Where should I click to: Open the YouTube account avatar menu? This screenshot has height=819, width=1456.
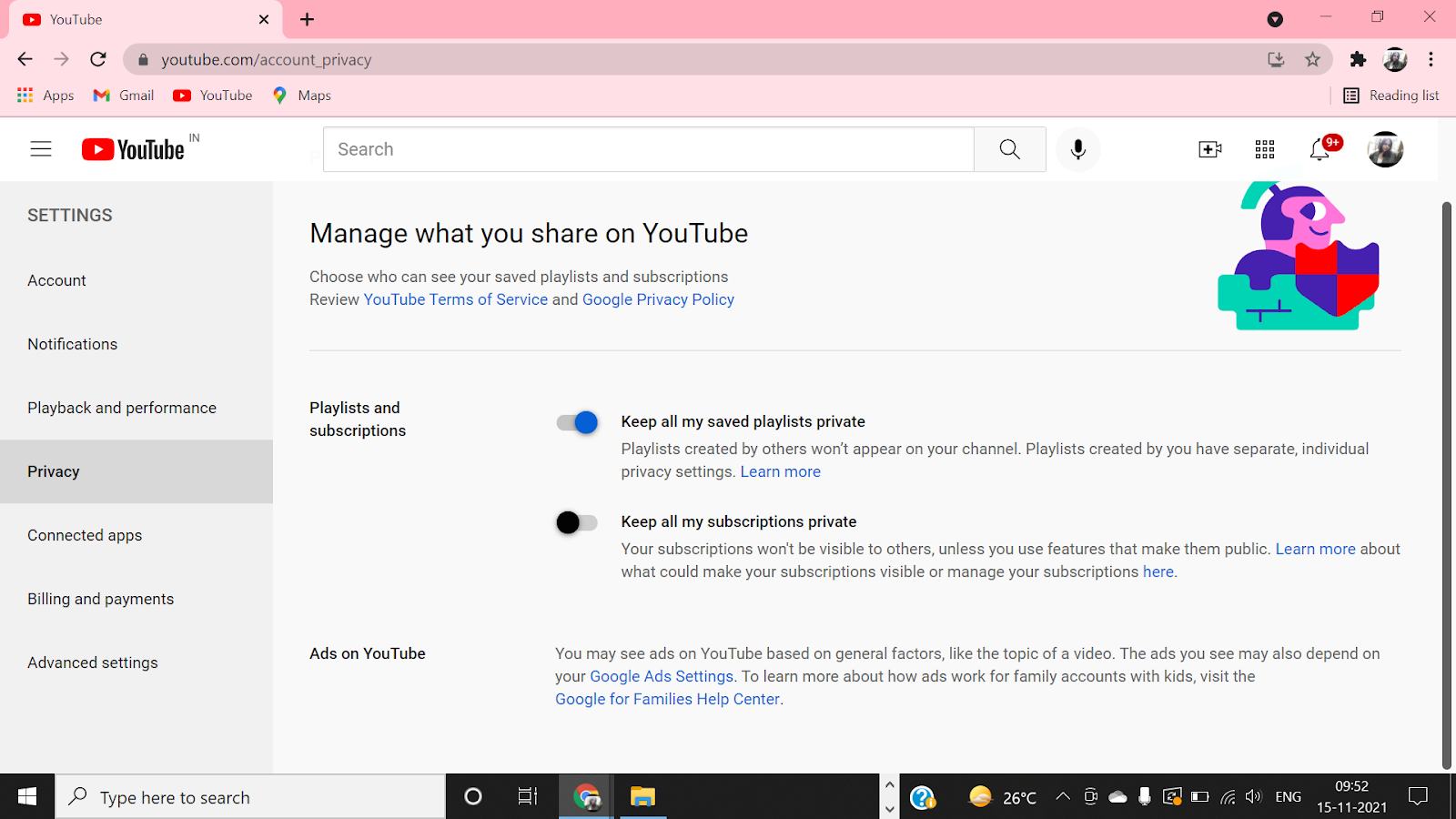[1385, 149]
